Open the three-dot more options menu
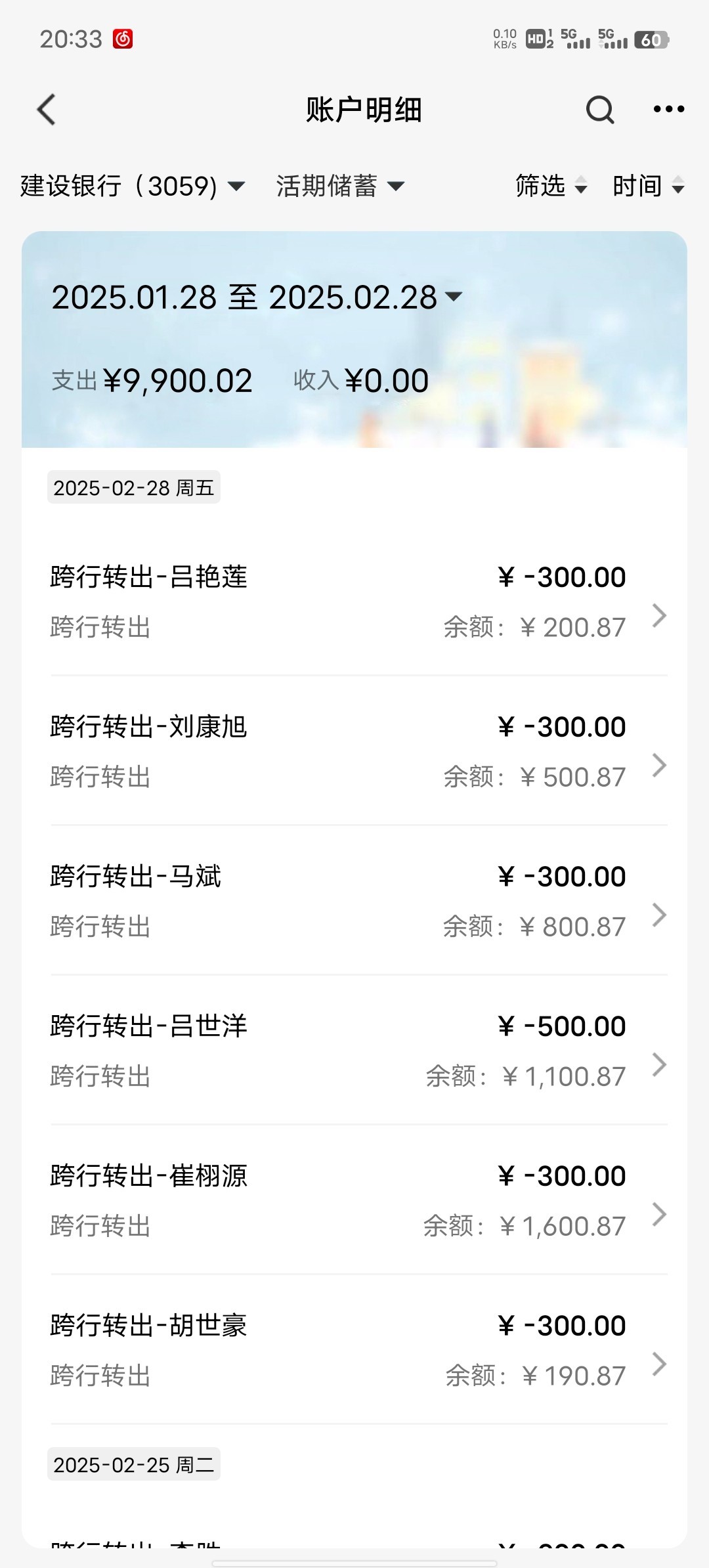Screen dimensions: 709x1568 [x=668, y=109]
